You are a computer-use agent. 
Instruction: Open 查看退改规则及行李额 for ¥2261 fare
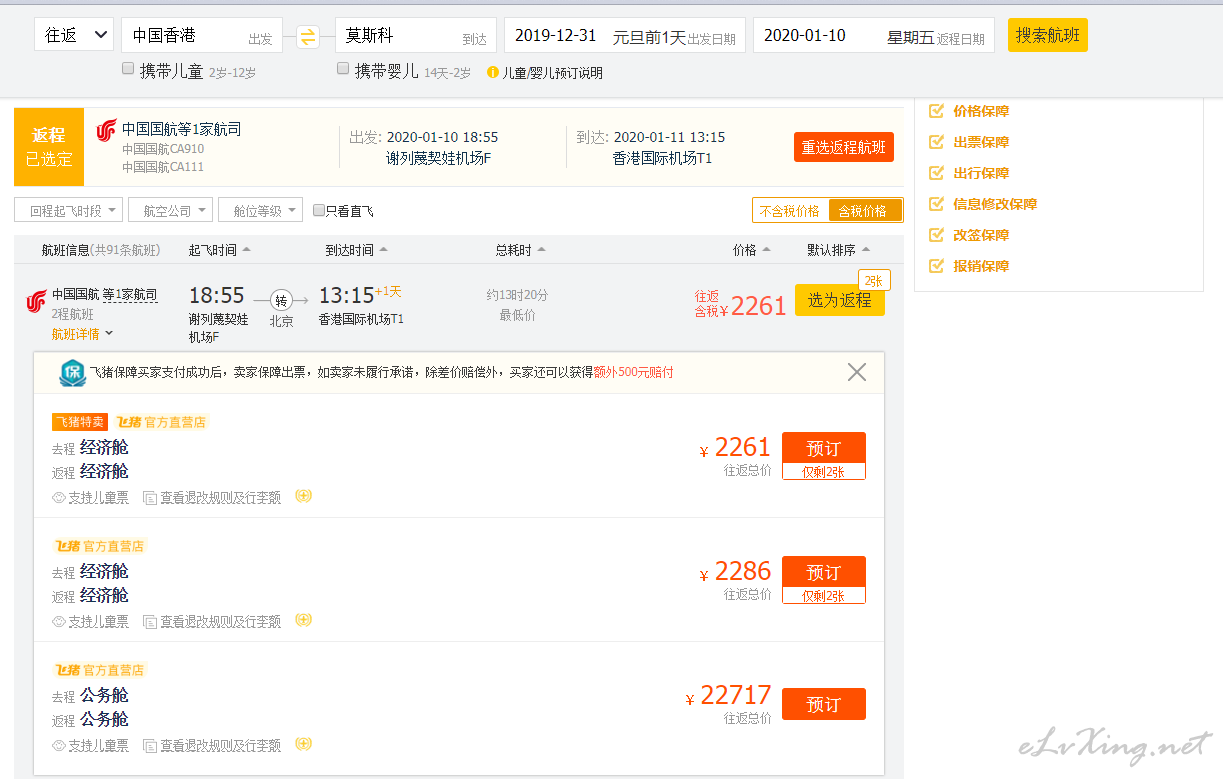pos(221,497)
